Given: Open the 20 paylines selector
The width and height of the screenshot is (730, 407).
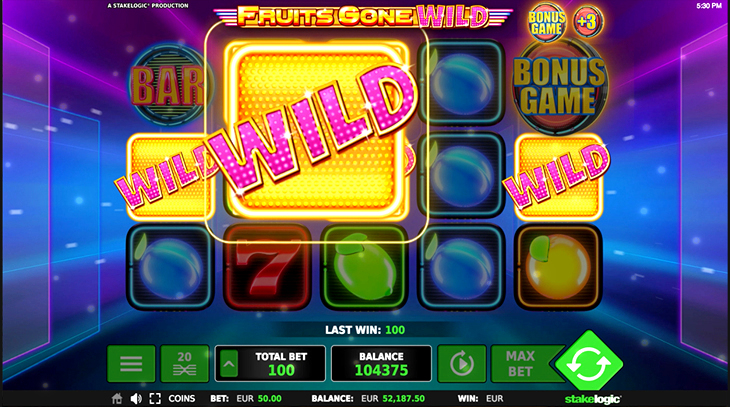Looking at the screenshot, I should pyautogui.click(x=184, y=364).
